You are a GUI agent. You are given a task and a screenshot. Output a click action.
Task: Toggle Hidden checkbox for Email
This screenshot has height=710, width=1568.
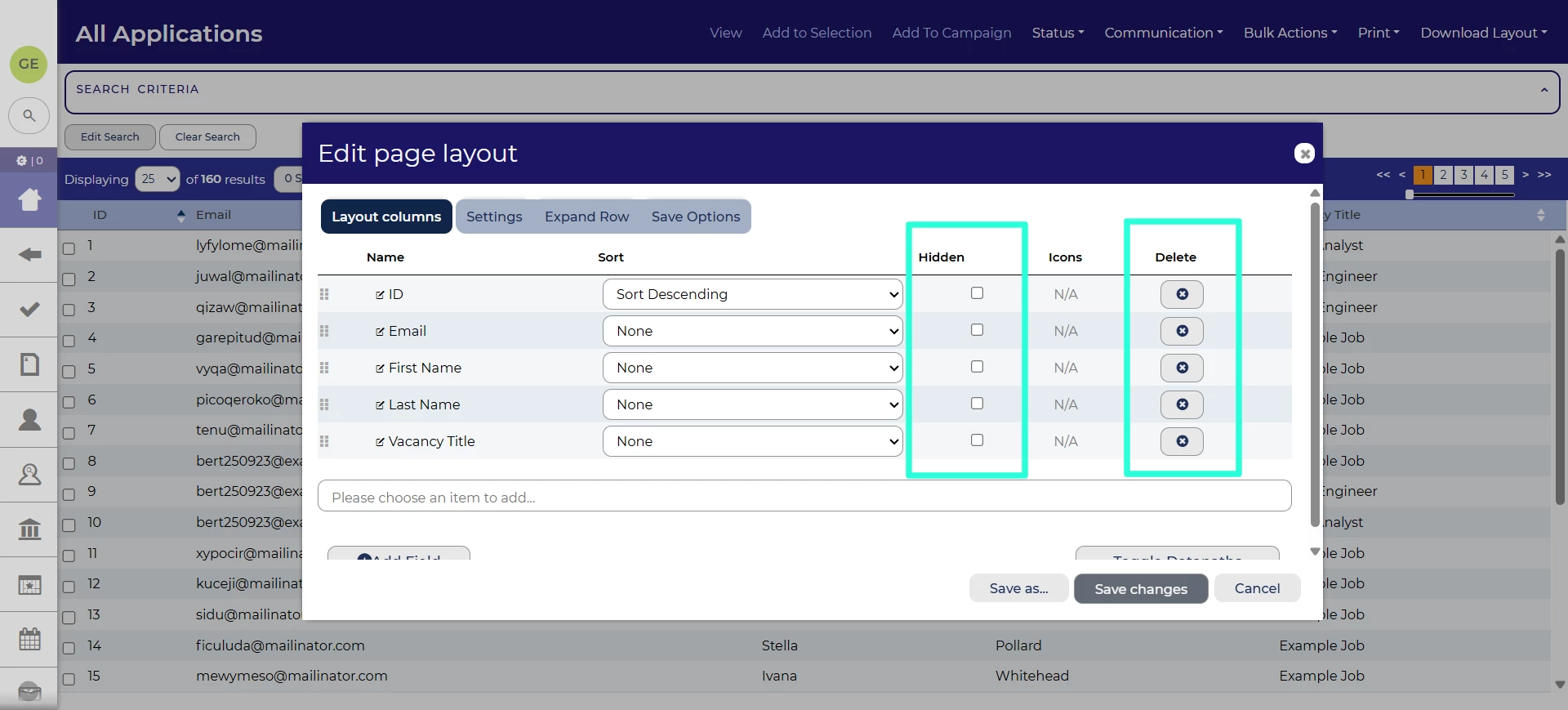[x=977, y=330]
